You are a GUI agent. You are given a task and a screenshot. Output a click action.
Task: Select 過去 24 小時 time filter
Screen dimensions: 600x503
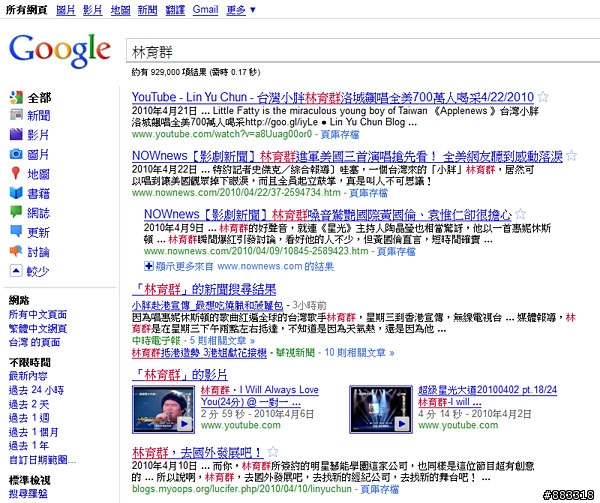[x=36, y=390]
